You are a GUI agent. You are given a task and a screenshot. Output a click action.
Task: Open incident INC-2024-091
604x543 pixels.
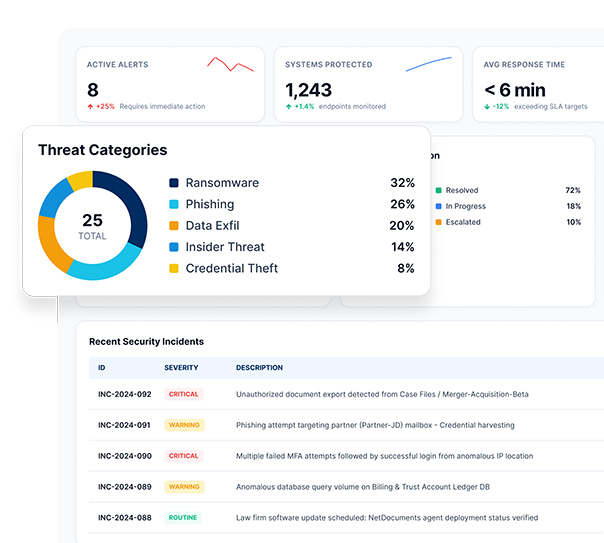[124, 425]
